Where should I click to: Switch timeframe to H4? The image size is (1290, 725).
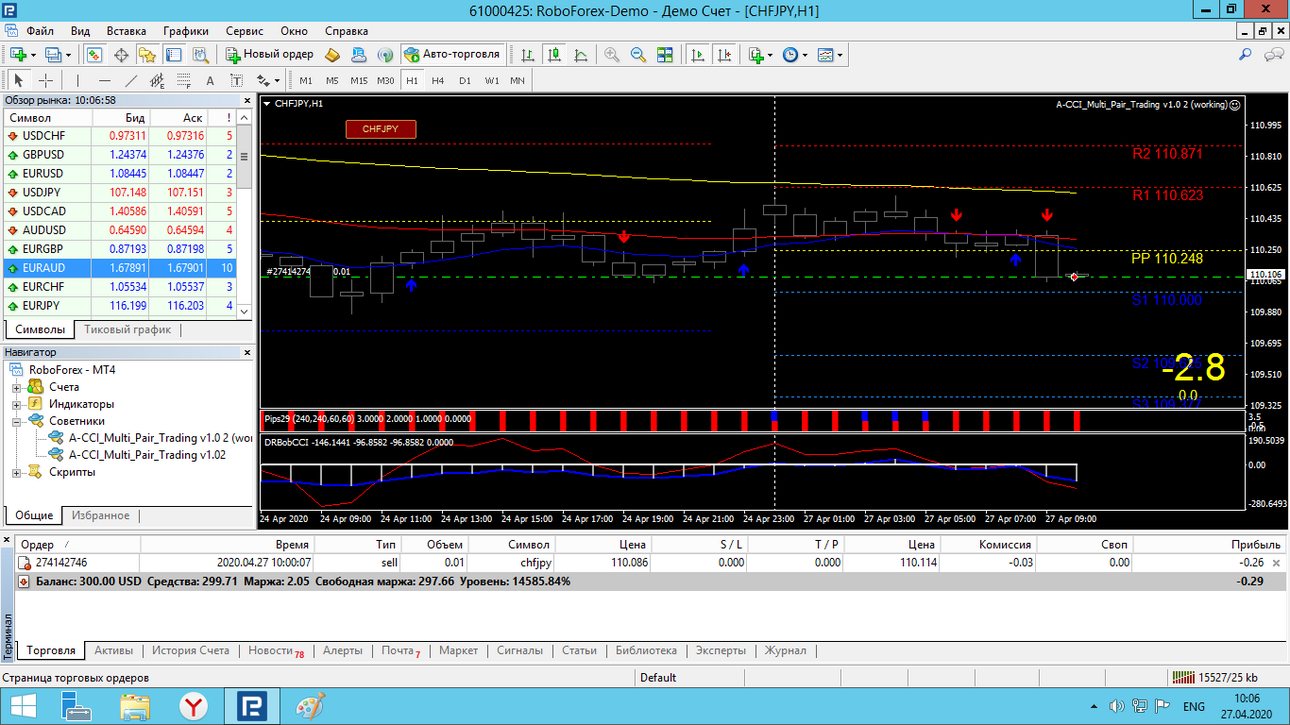pos(438,80)
